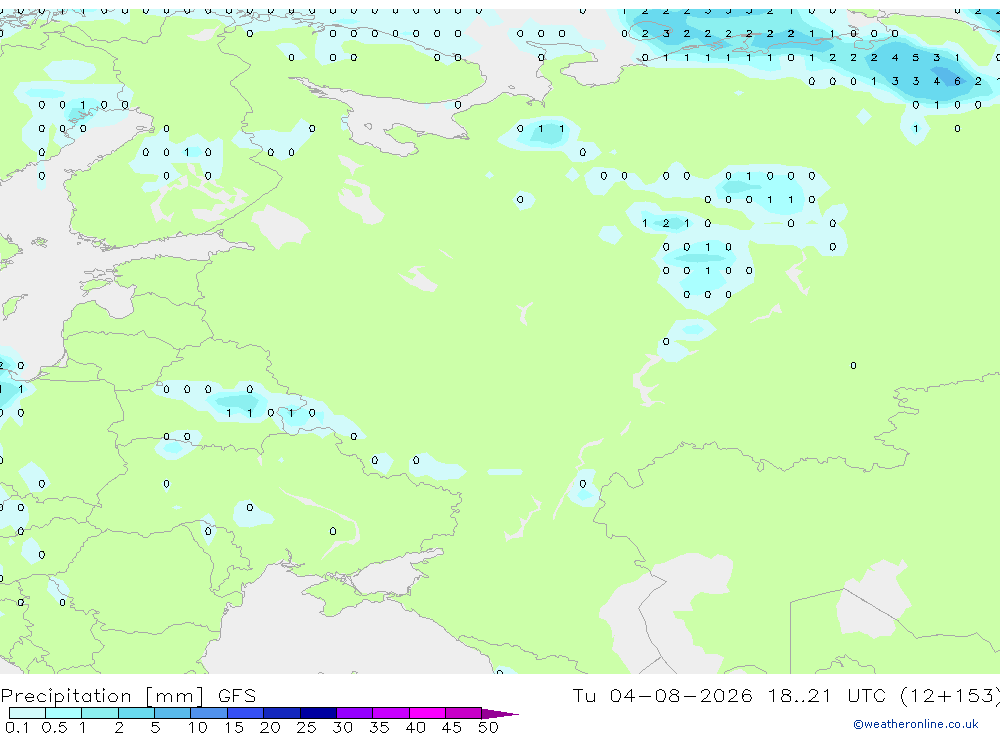The width and height of the screenshot is (1000, 733).
Task: Select the 40–45 mm legend color swatch
Action: coord(427,713)
